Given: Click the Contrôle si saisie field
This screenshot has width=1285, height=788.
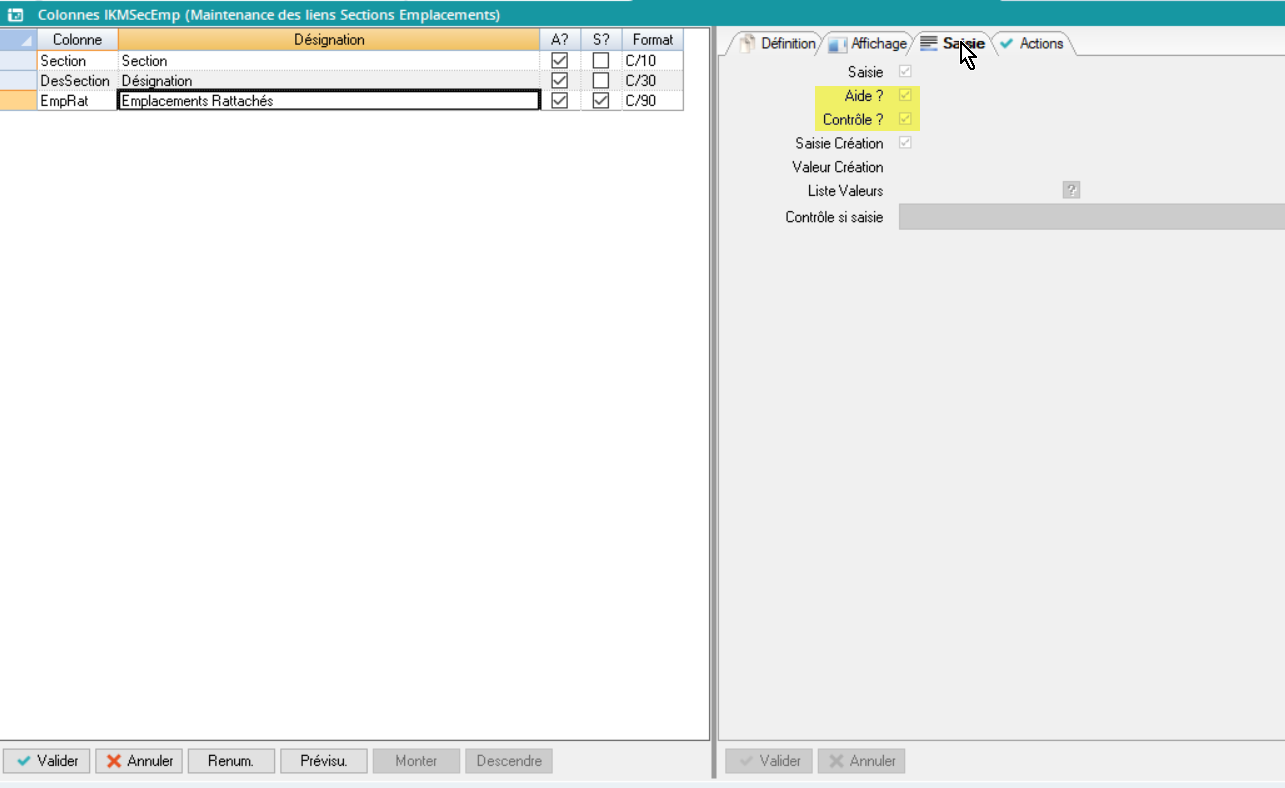Looking at the screenshot, I should [x=1090, y=217].
